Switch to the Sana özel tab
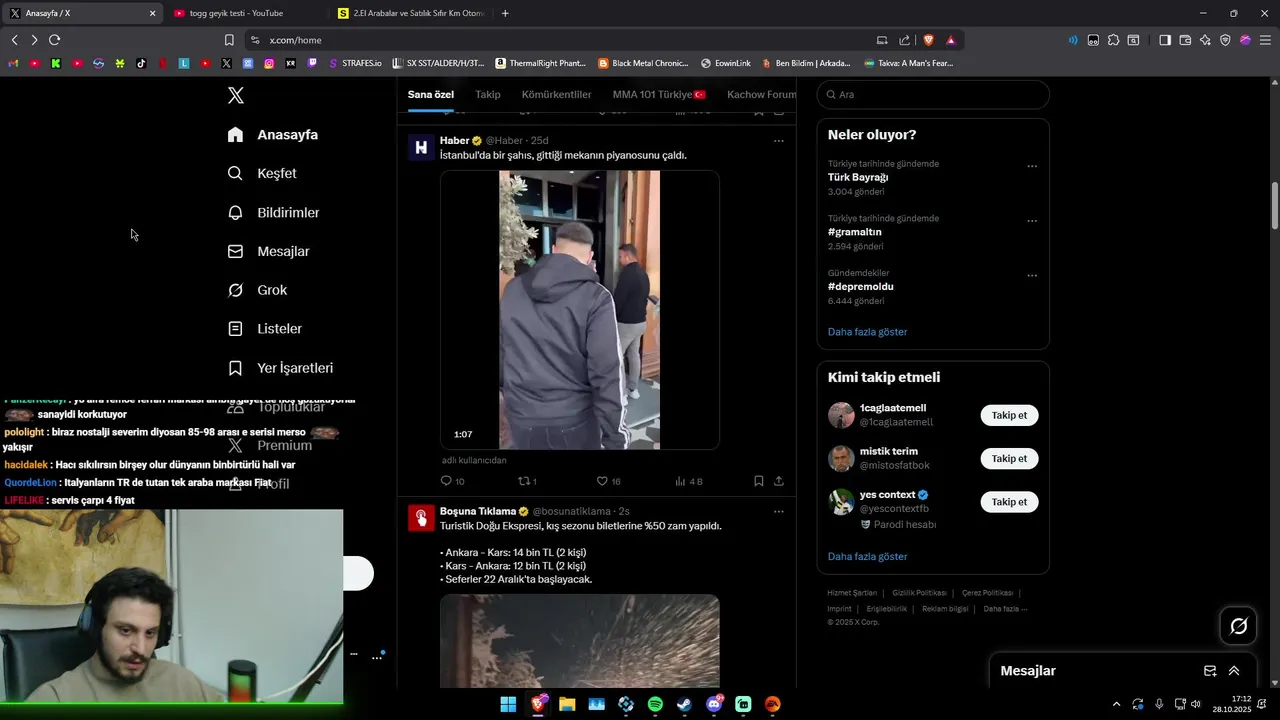Image resolution: width=1280 pixels, height=720 pixels. coord(431,95)
